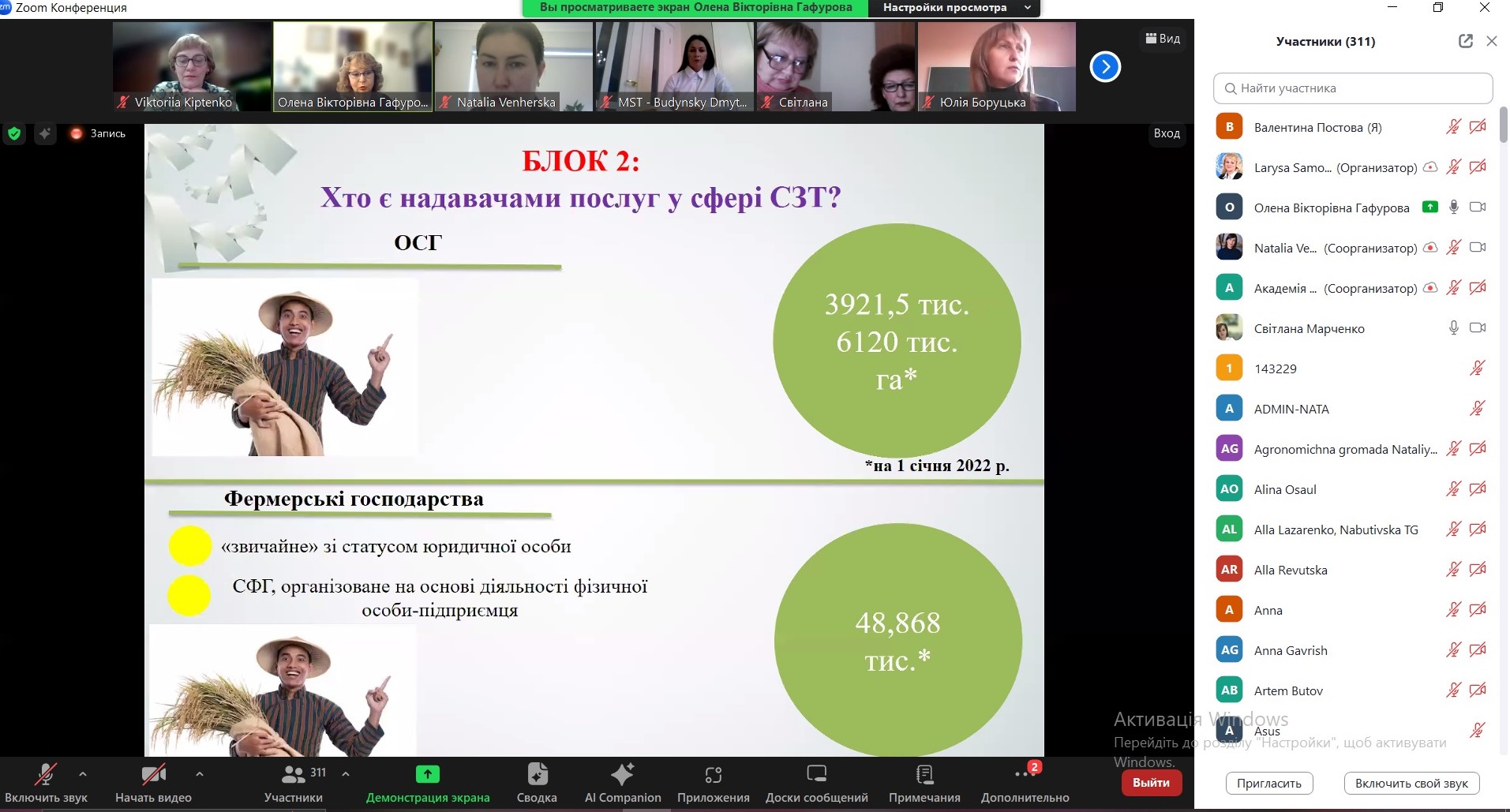Open the Сводка summary icon
Screen dimensions: 1510x812
537,775
